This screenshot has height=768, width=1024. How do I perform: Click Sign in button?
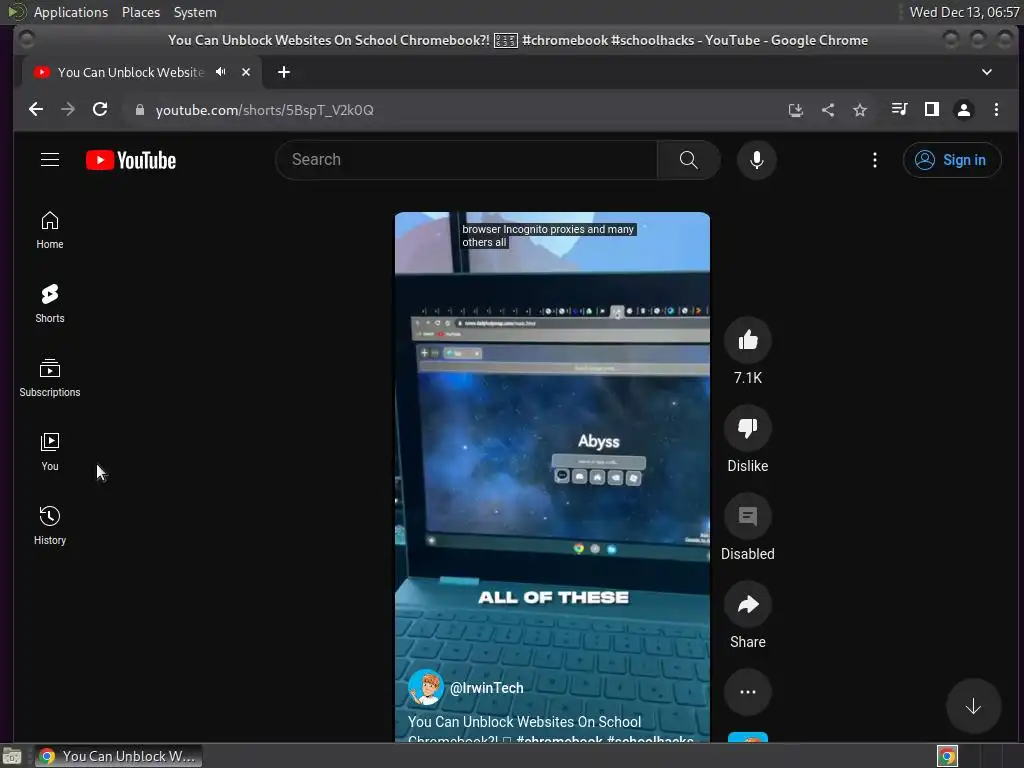click(x=952, y=160)
